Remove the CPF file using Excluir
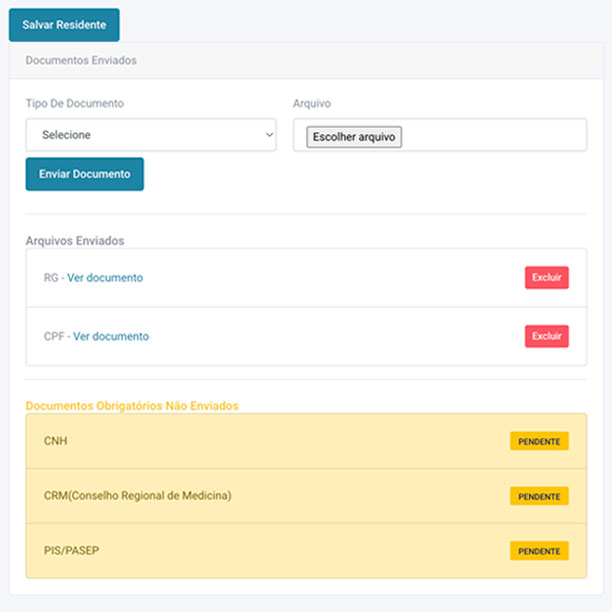The height and width of the screenshot is (612, 612). (546, 336)
